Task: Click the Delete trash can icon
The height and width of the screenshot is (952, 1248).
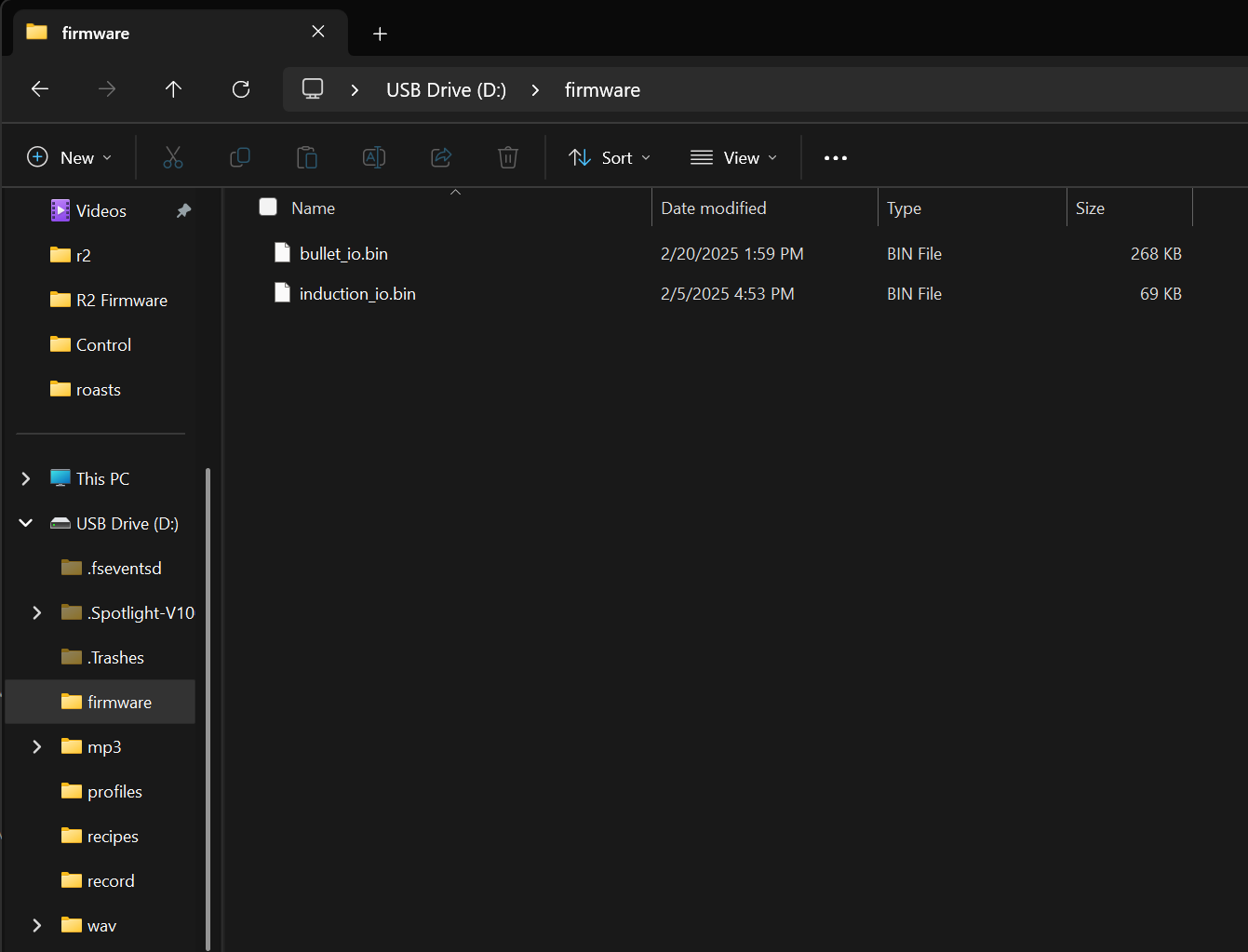Action: click(x=508, y=157)
